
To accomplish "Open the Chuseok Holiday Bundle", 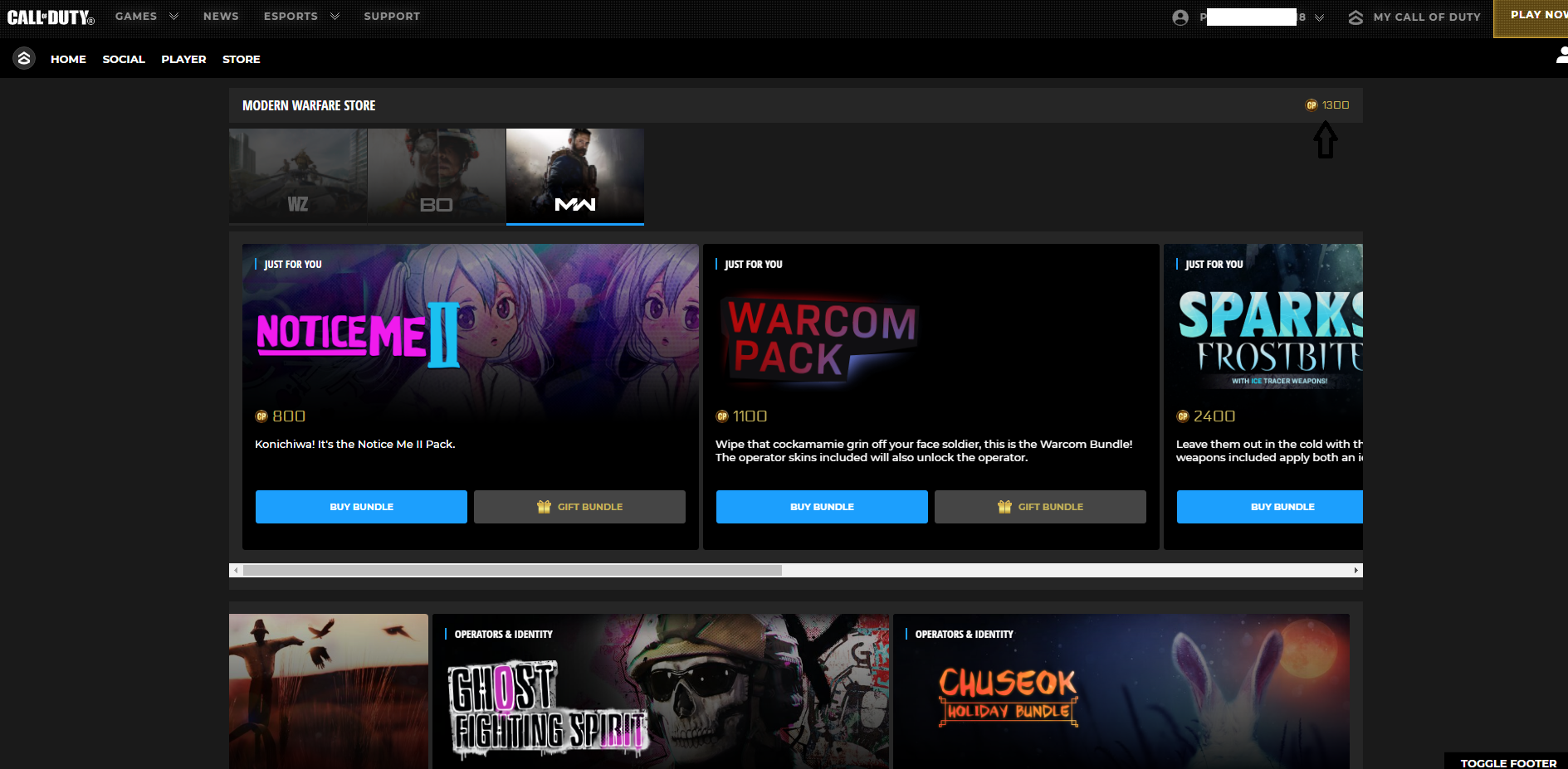I will [x=1121, y=691].
